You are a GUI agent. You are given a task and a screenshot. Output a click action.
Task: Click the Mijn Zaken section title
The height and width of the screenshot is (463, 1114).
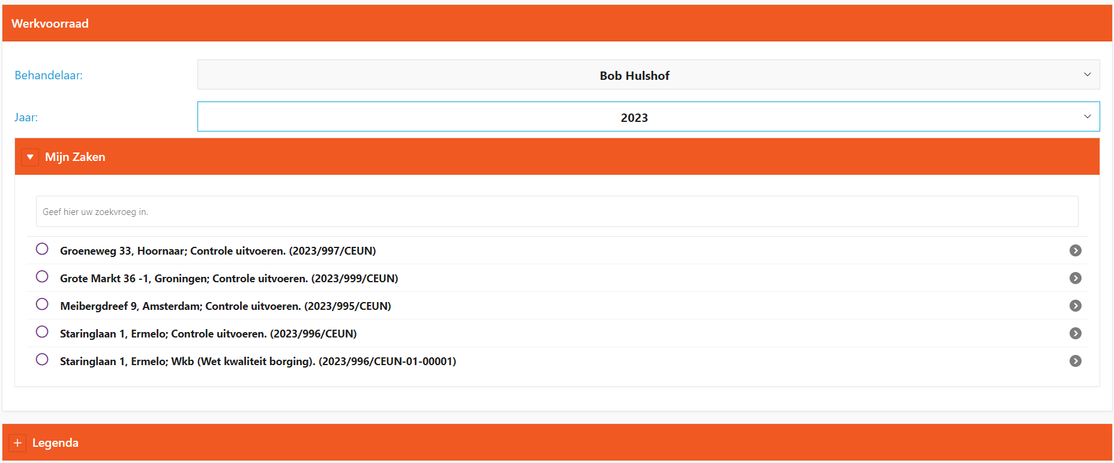[75, 157]
